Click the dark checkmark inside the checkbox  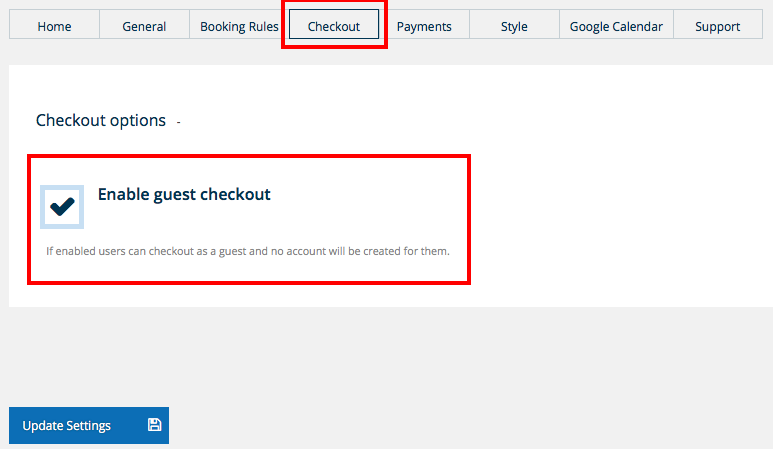point(62,206)
